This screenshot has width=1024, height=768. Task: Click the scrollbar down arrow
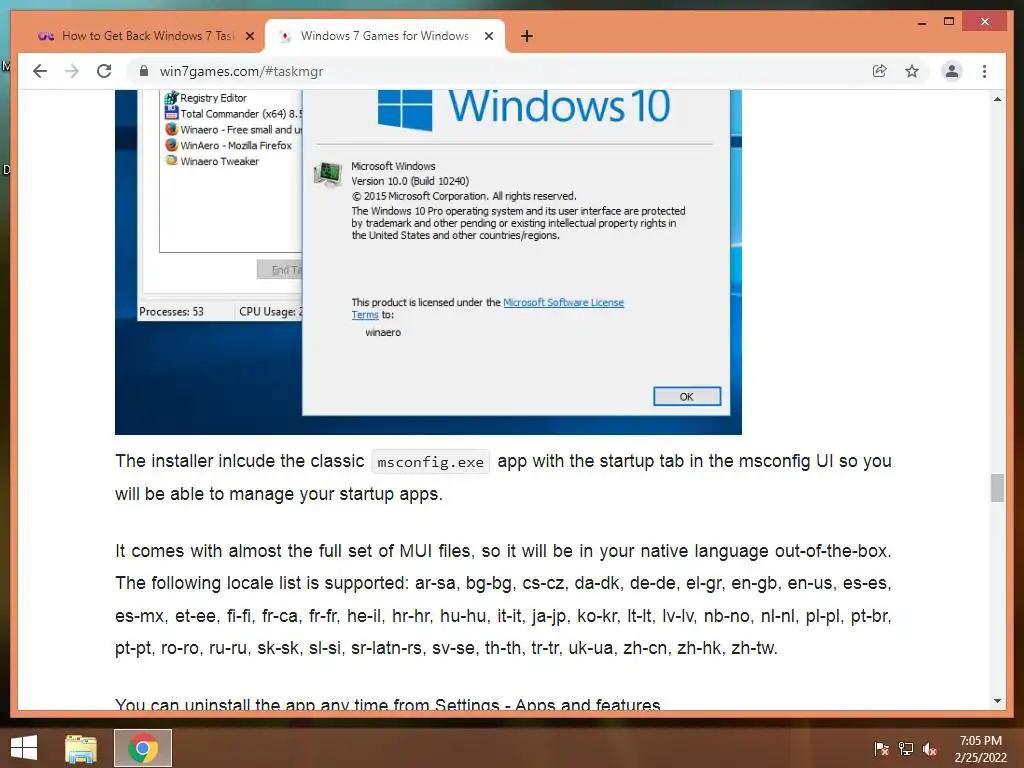pyautogui.click(x=997, y=701)
